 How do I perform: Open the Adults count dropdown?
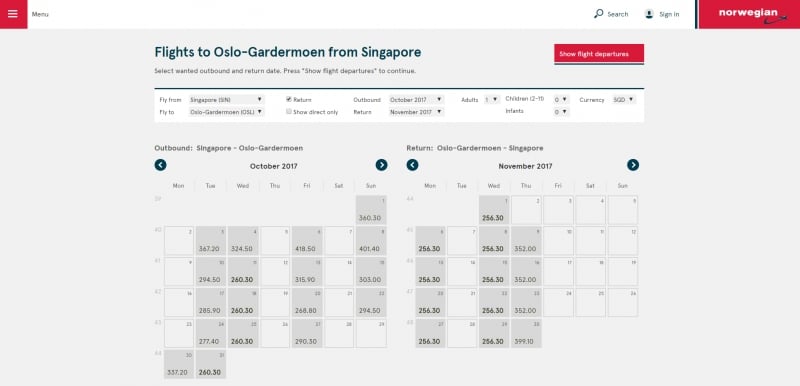tap(492, 99)
